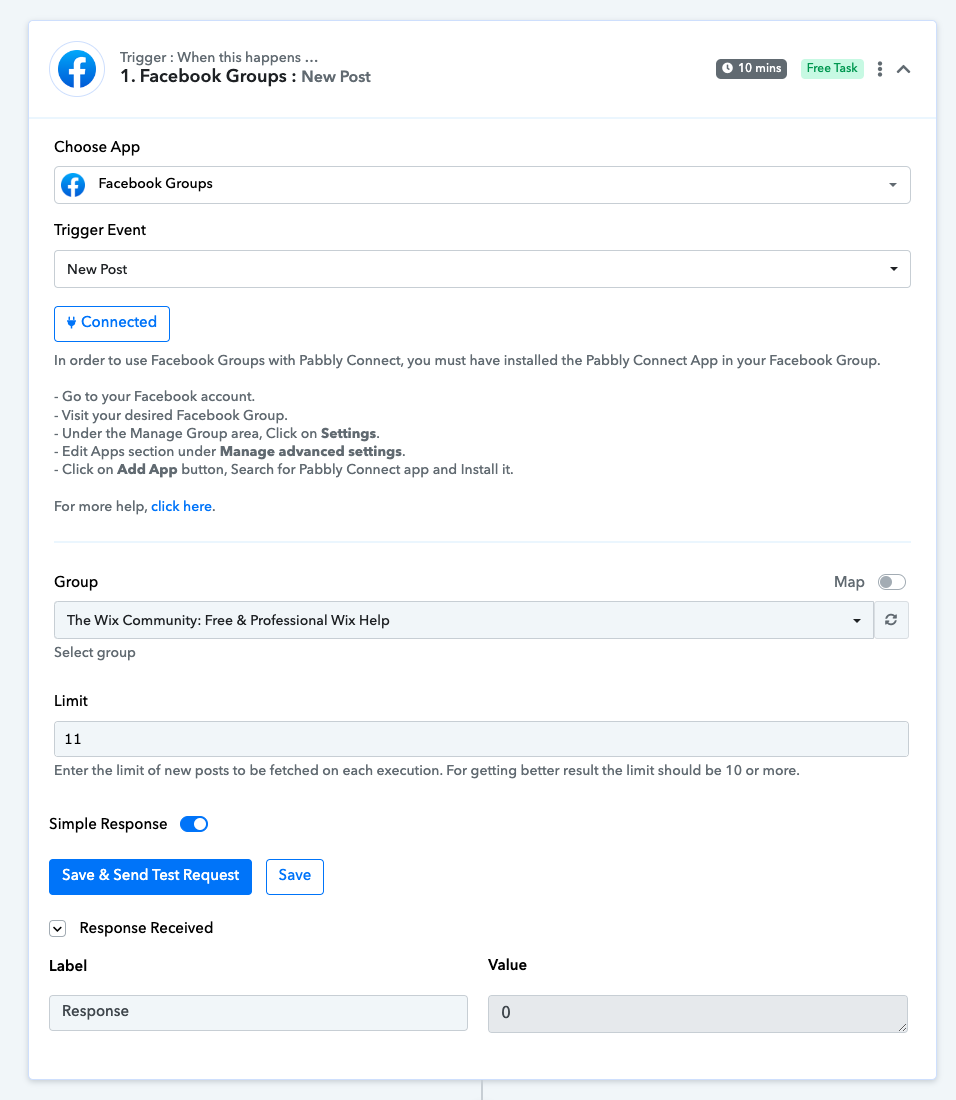Screen dimensions: 956x1100
Task: Click the small Facebook icon in Choose App field
Action: pos(73,185)
